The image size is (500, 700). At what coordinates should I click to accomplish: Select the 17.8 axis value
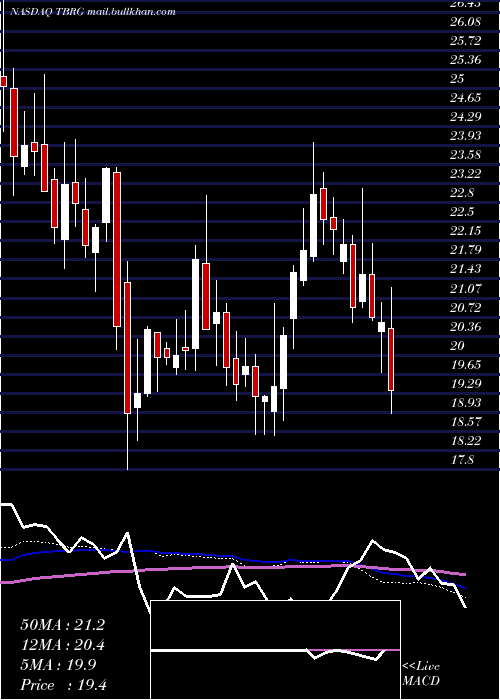[x=462, y=460]
